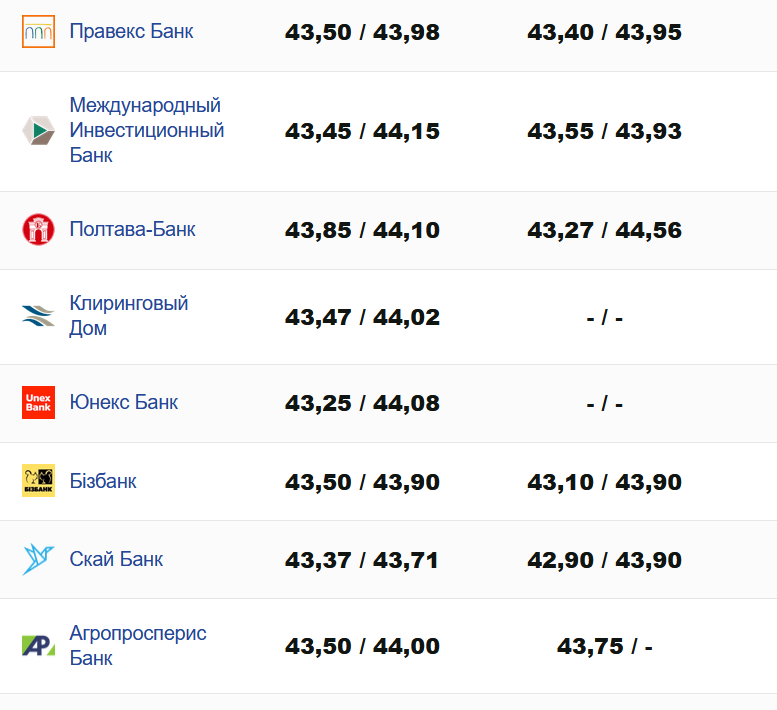Screen dimensions: 777x710
Task: Click the Агропросперис Банк AP logo
Action: click(38, 646)
